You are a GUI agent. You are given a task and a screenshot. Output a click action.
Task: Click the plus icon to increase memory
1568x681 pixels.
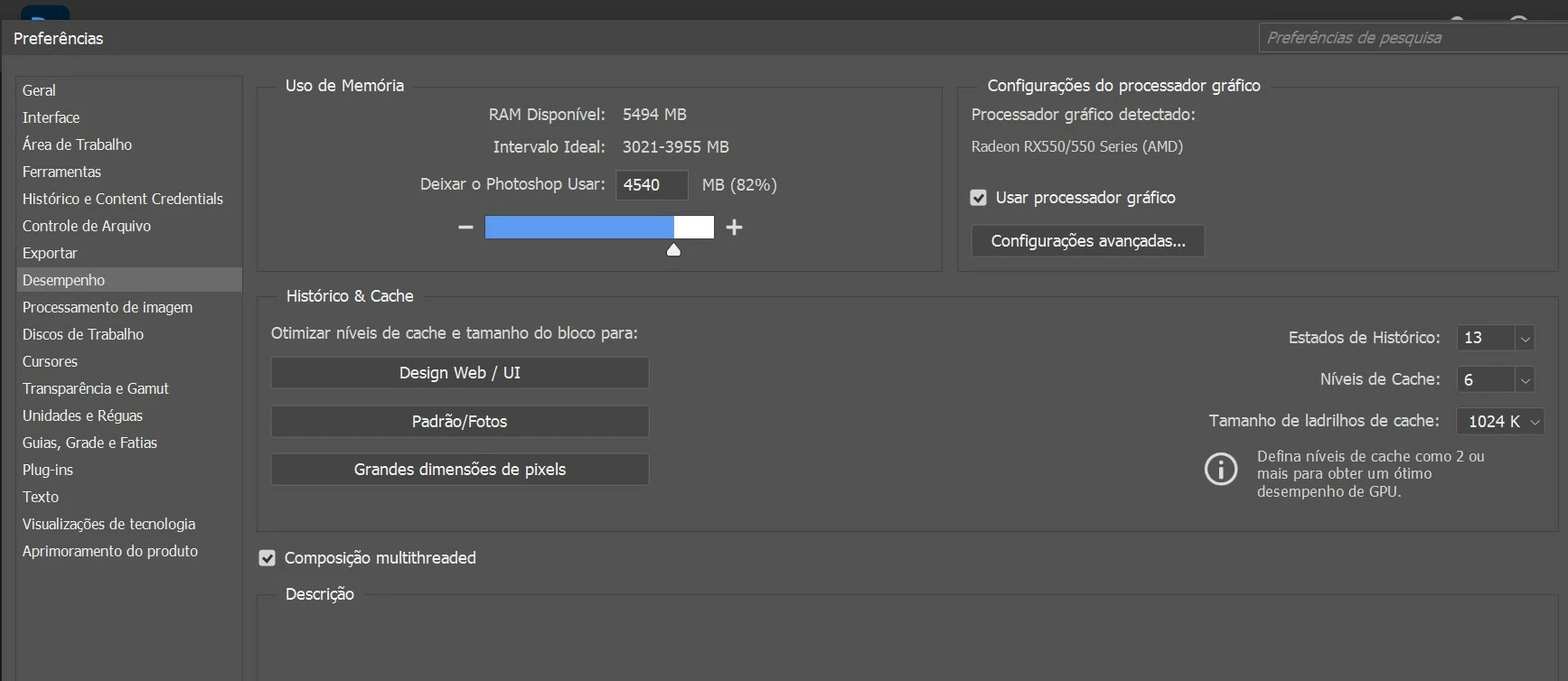(x=734, y=228)
